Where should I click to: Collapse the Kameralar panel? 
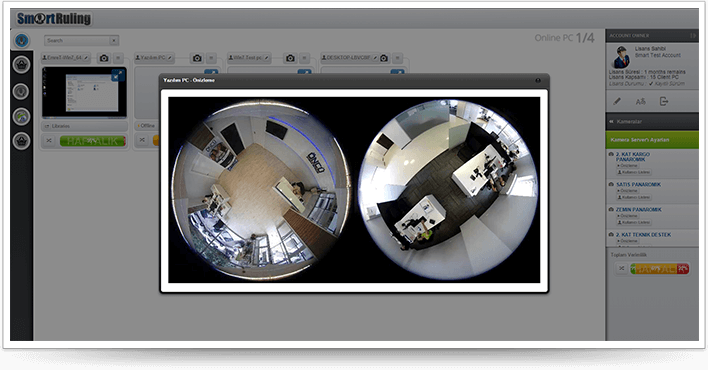tap(612, 122)
